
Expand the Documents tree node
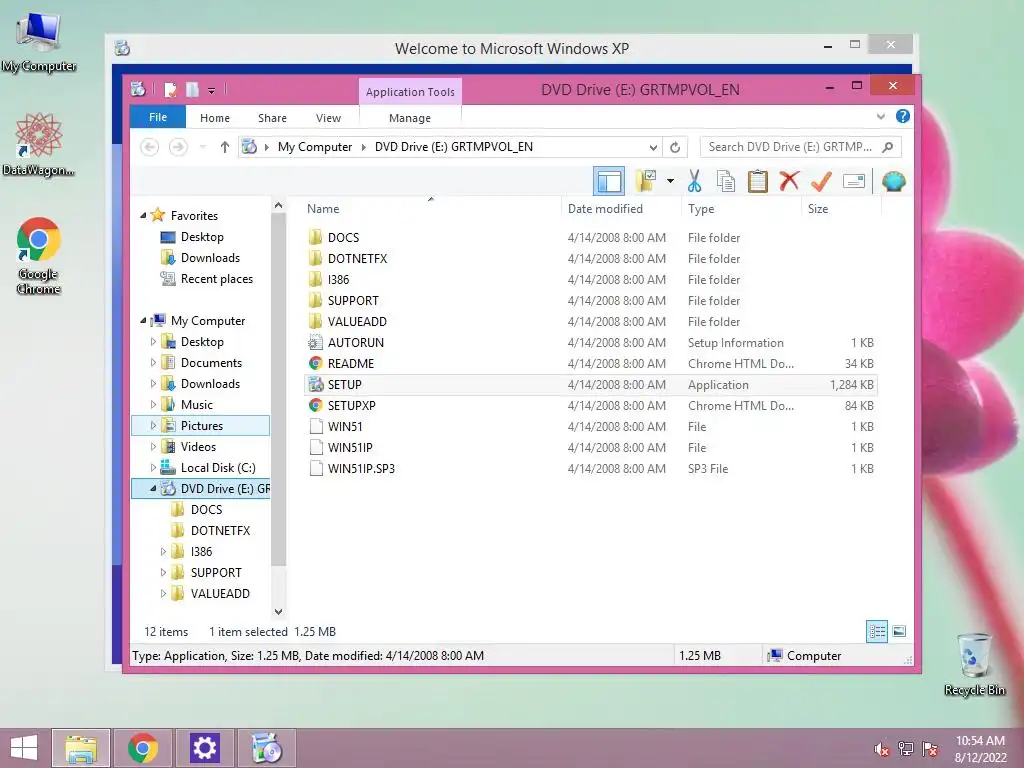(153, 362)
